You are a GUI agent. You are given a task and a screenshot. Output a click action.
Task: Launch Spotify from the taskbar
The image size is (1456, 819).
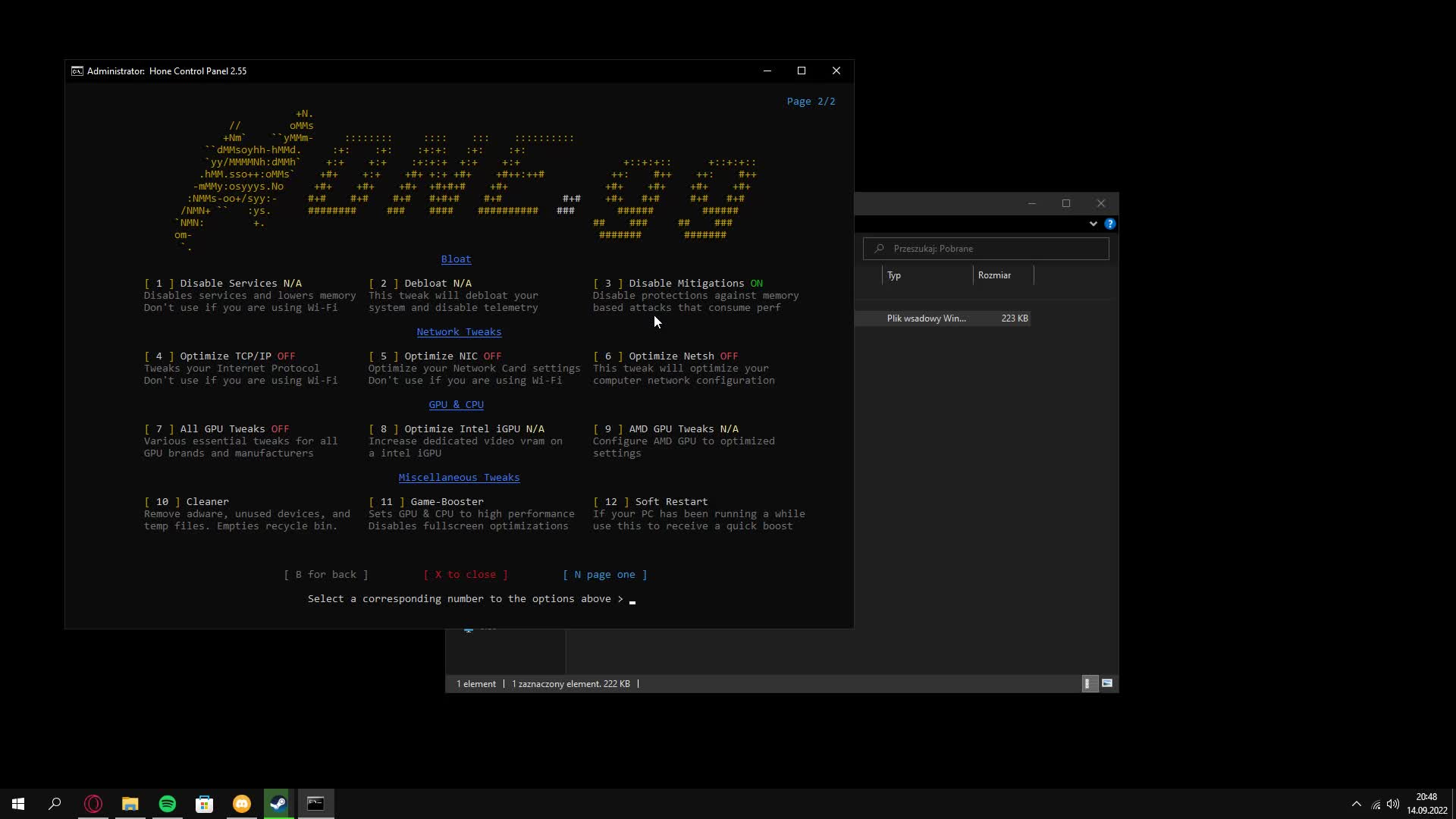[x=168, y=804]
